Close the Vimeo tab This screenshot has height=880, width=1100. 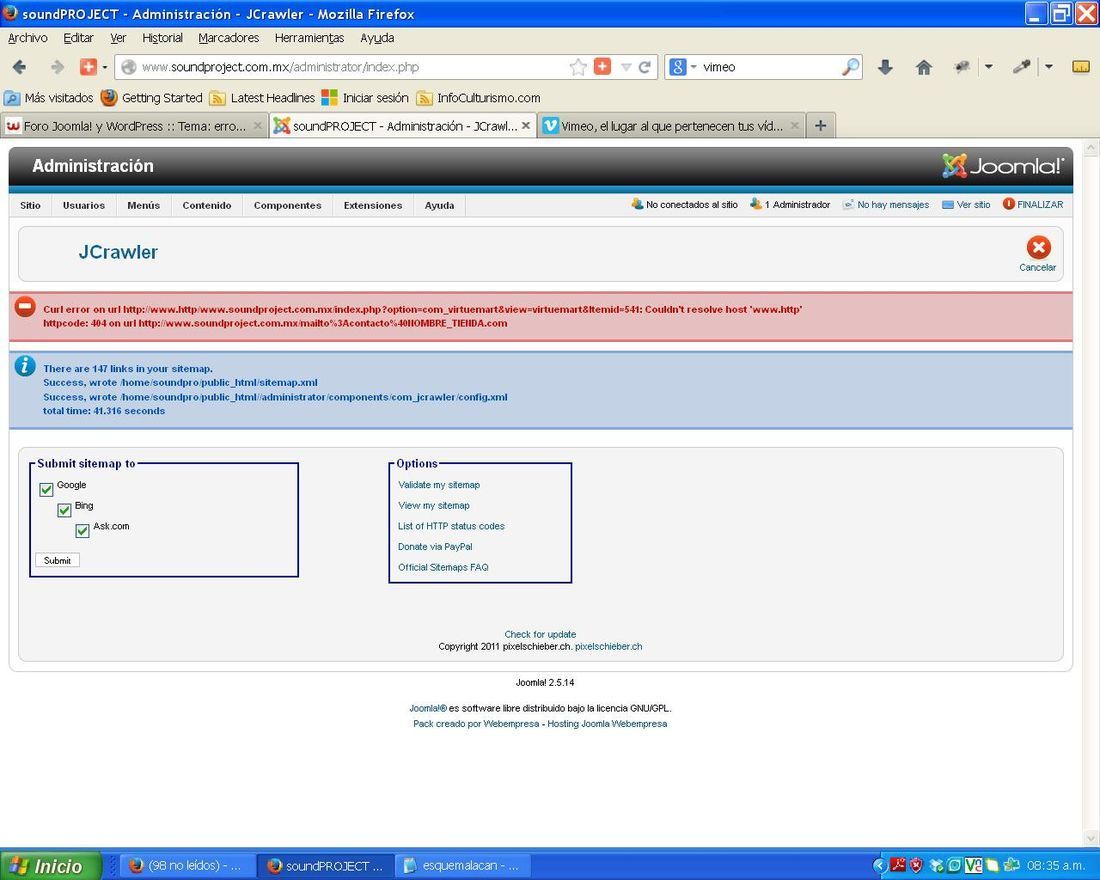point(794,126)
